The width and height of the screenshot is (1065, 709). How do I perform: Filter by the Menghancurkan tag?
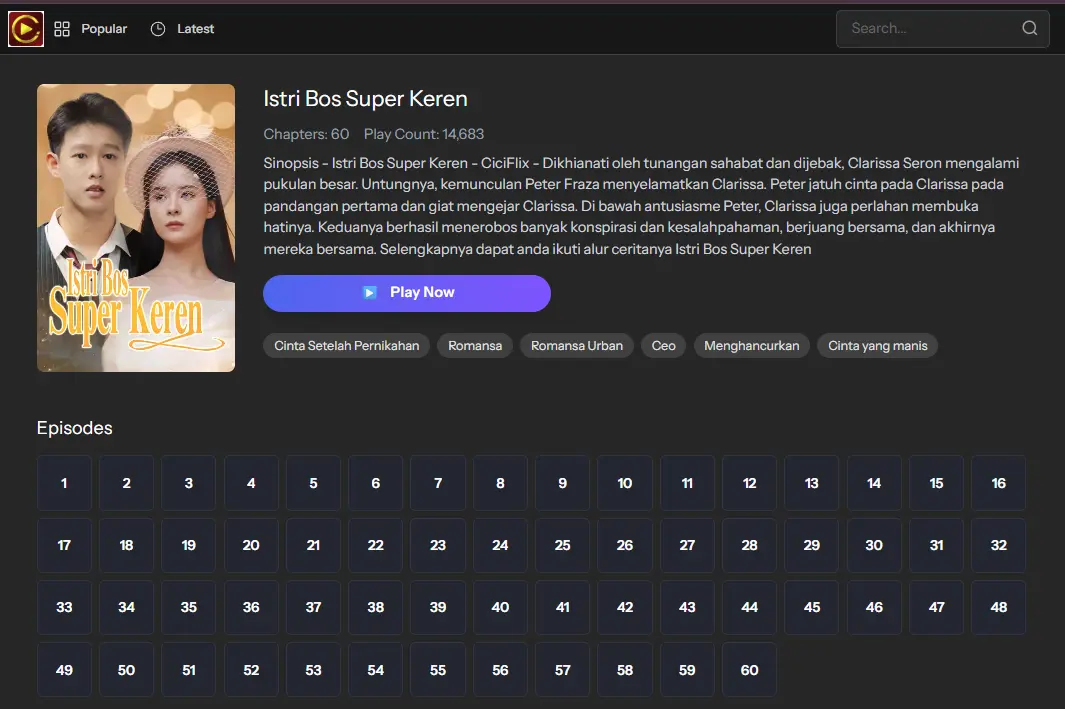tap(751, 346)
